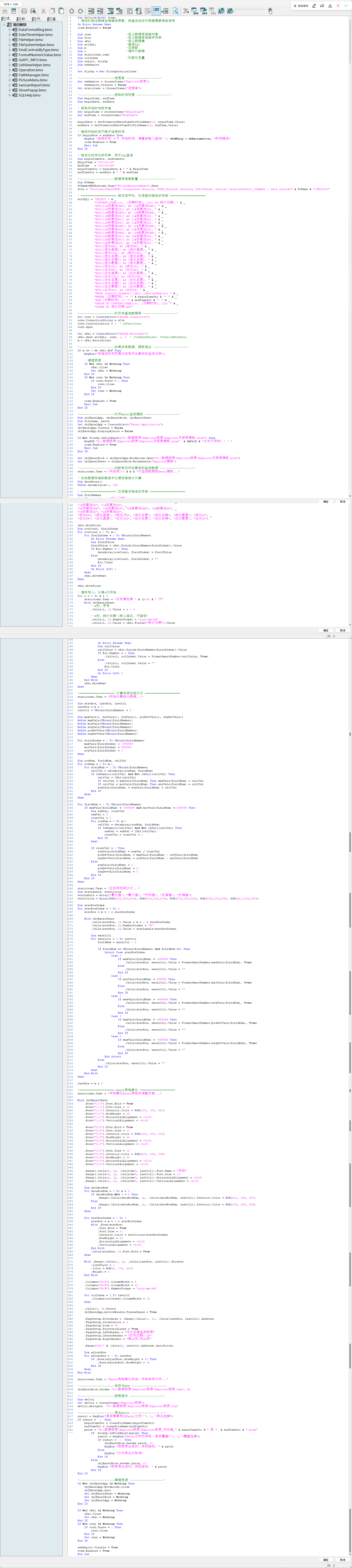Select FileHelper.bmo in the module tree

tap(30, 40)
